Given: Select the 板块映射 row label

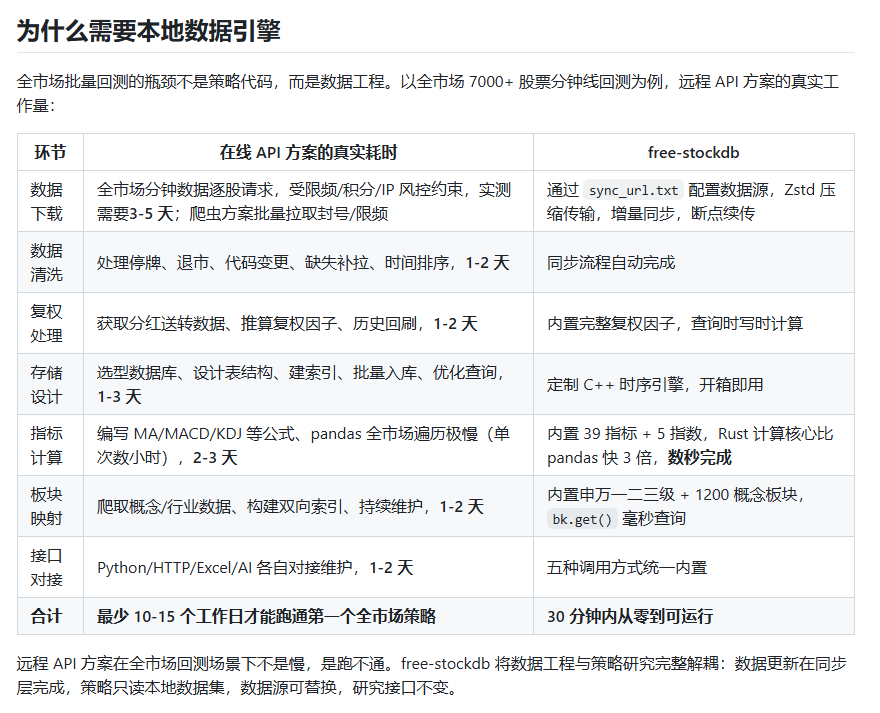Looking at the screenshot, I should click(x=47, y=506).
